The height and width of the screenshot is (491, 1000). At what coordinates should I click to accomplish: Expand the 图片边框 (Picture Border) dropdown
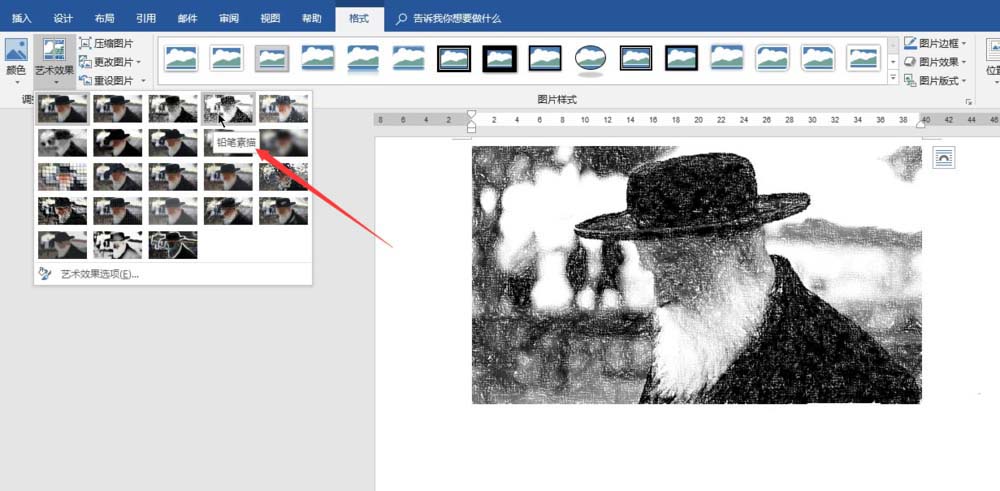click(937, 43)
